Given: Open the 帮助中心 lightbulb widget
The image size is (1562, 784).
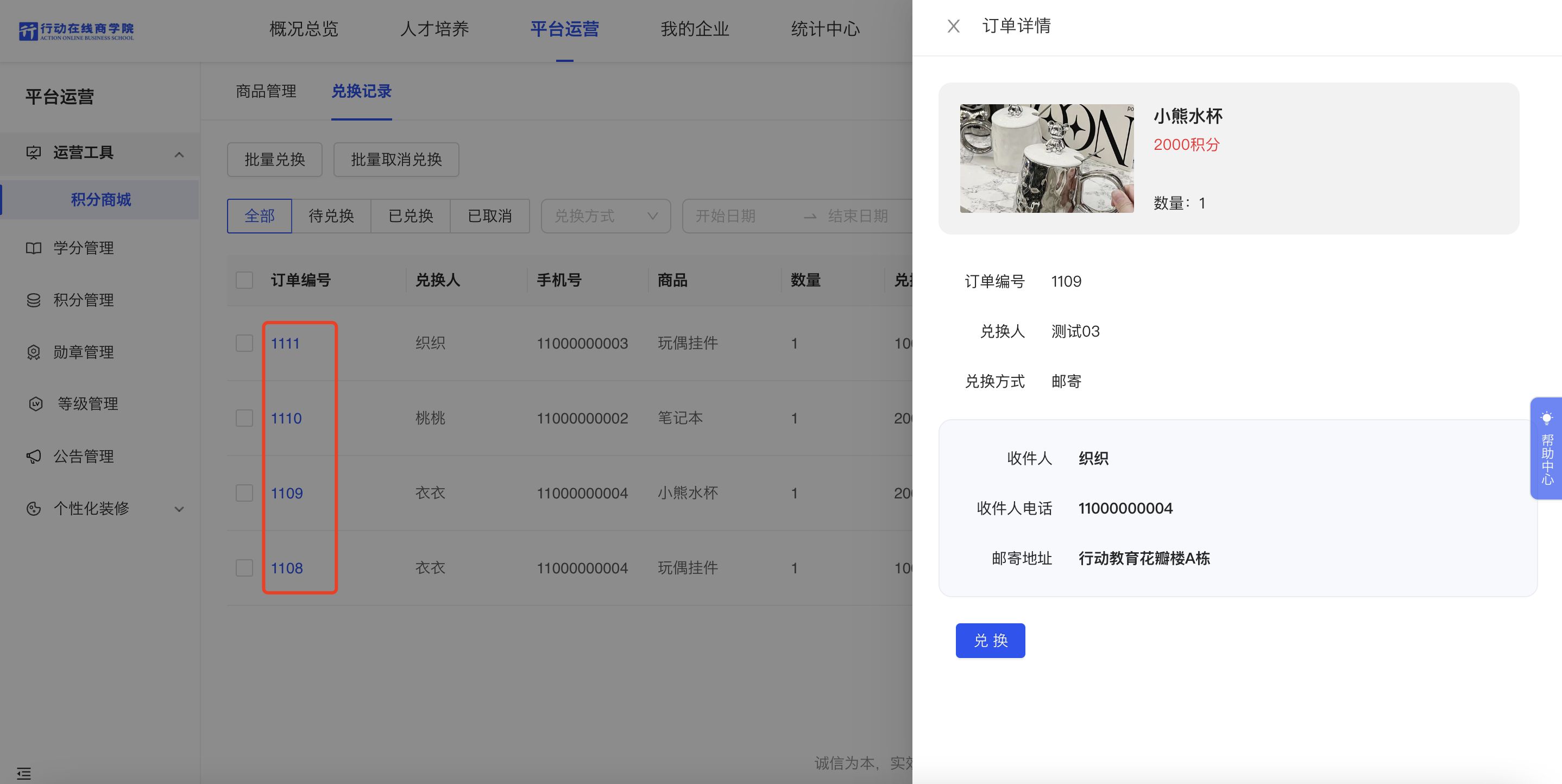Looking at the screenshot, I should 1546,448.
